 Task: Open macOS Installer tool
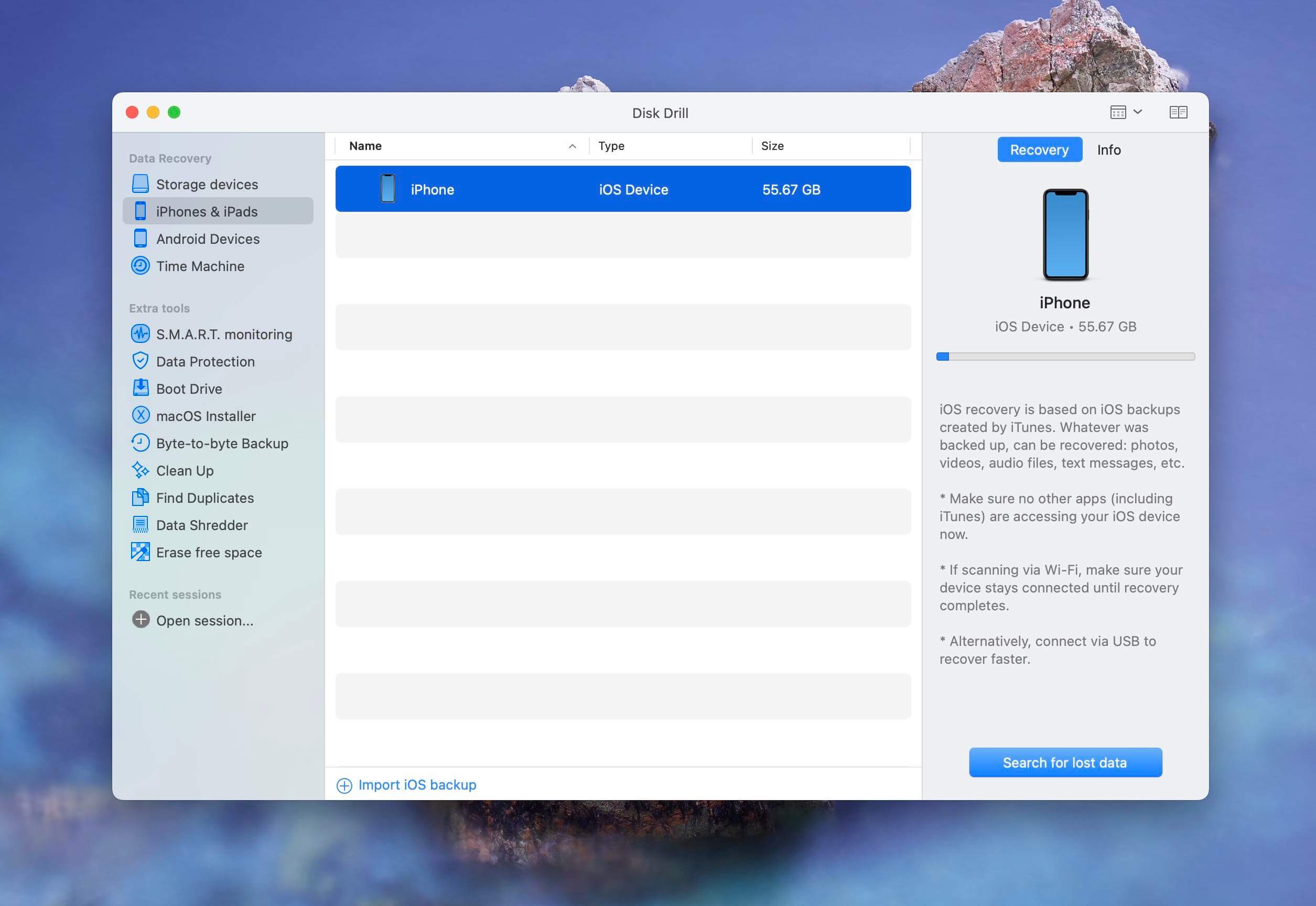pyautogui.click(x=218, y=416)
